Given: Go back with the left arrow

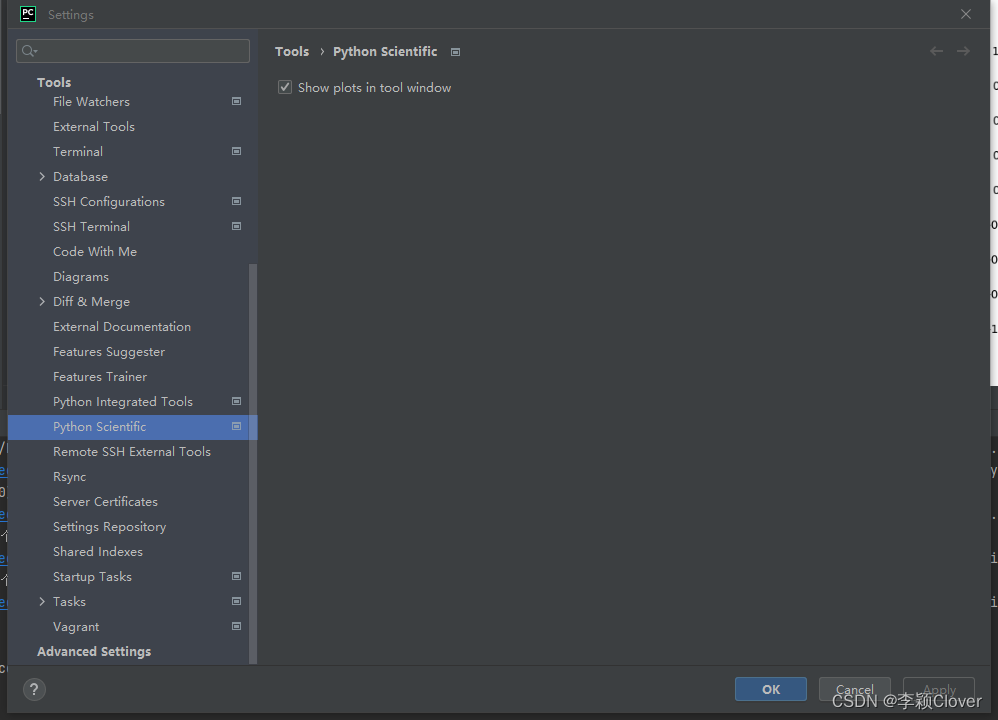Looking at the screenshot, I should click(x=936, y=51).
